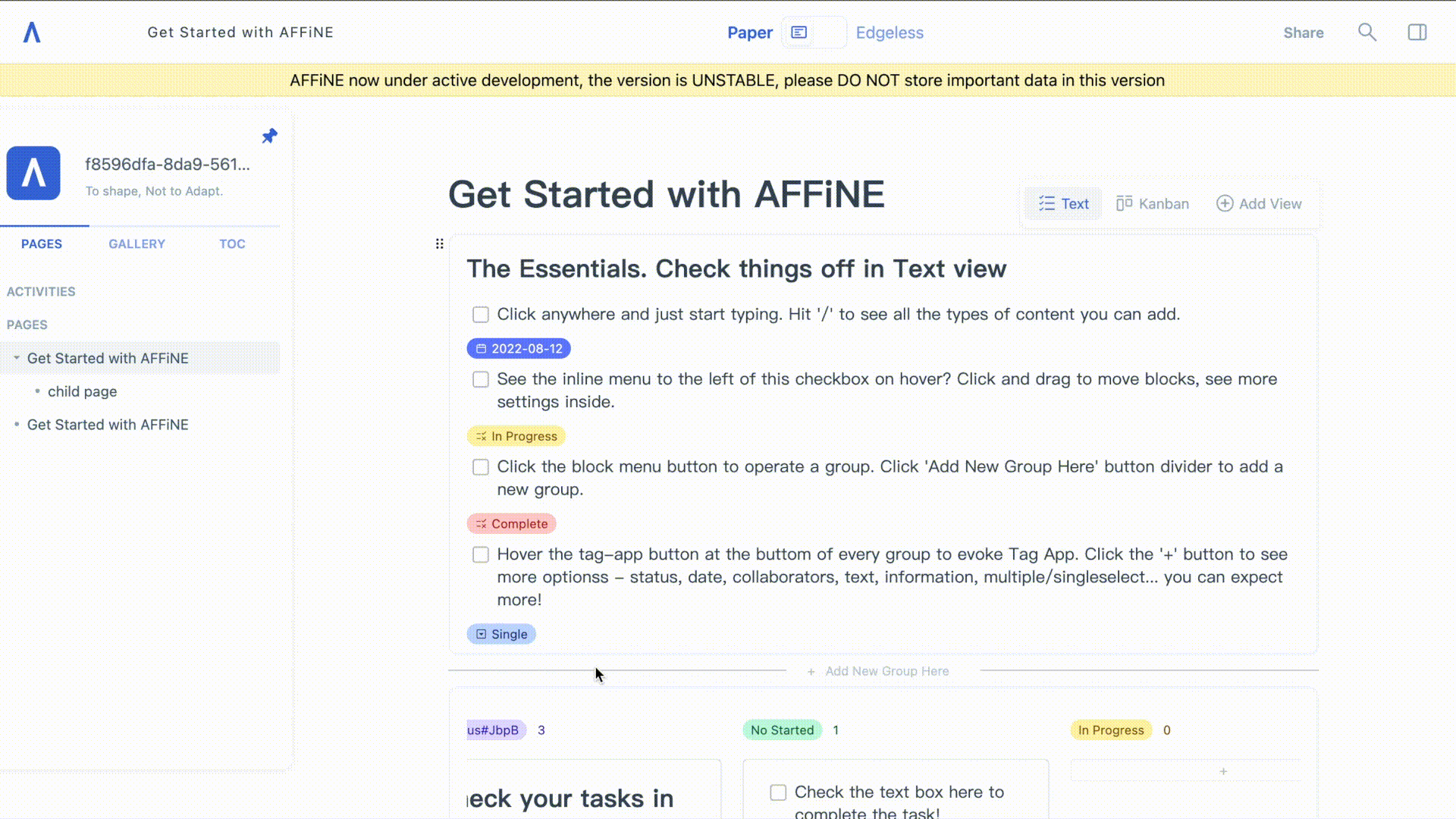The image size is (1456, 819).
Task: Click bullet before the second Get Started with AFFiNE page
Action: (17, 425)
